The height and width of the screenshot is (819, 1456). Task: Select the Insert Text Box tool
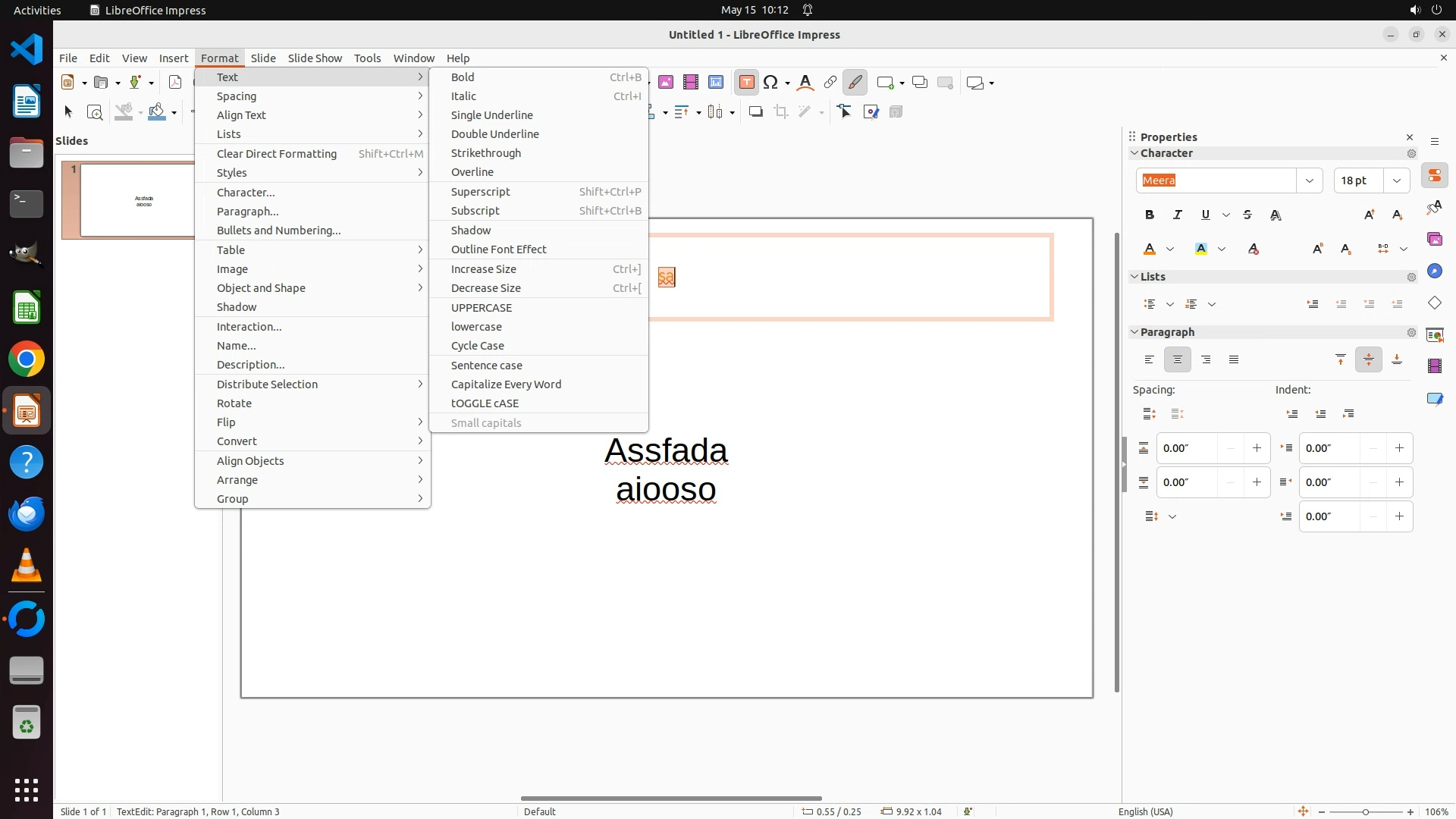coord(746,83)
